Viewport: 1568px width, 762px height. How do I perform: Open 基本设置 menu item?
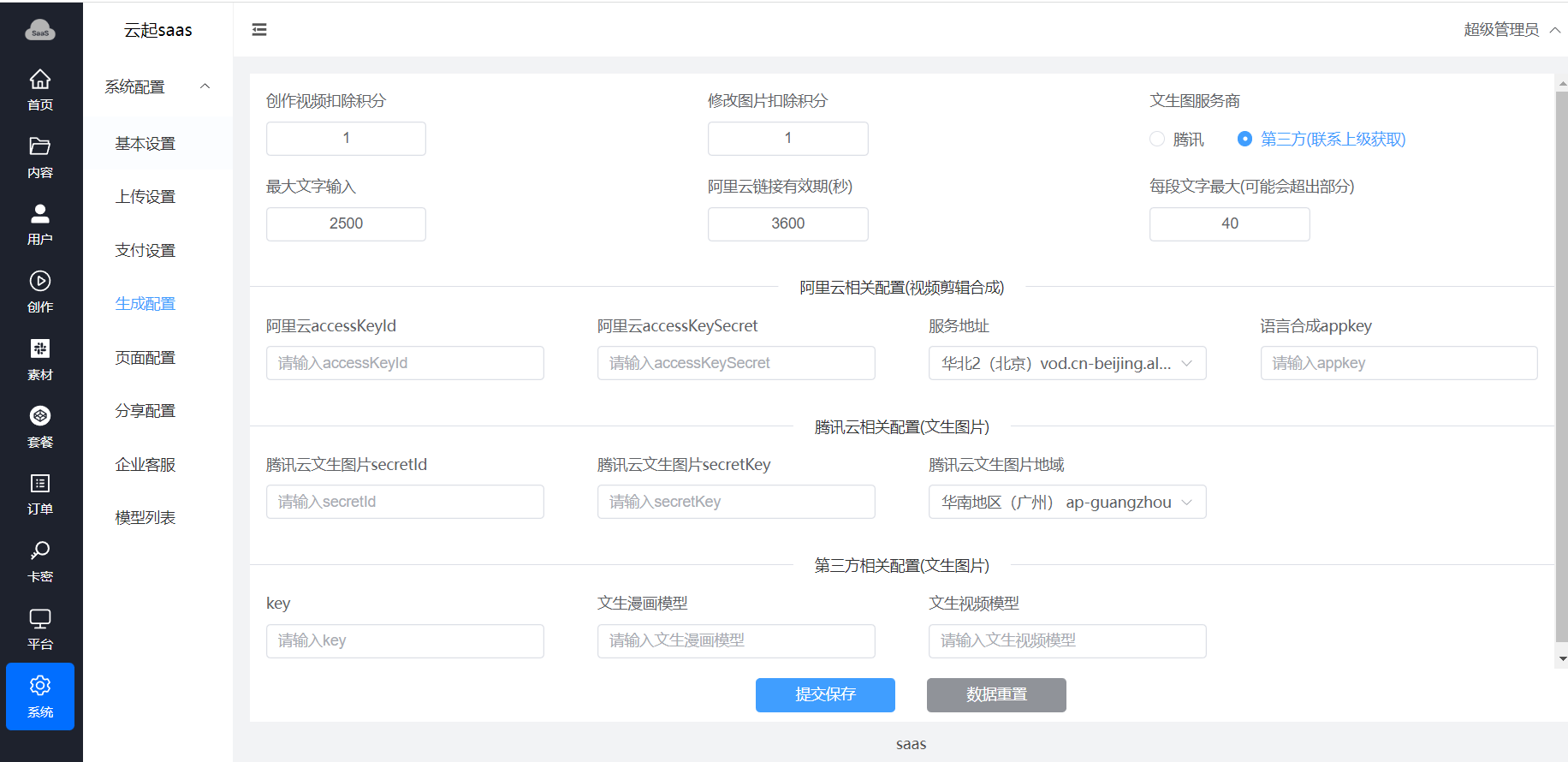pyautogui.click(x=146, y=144)
